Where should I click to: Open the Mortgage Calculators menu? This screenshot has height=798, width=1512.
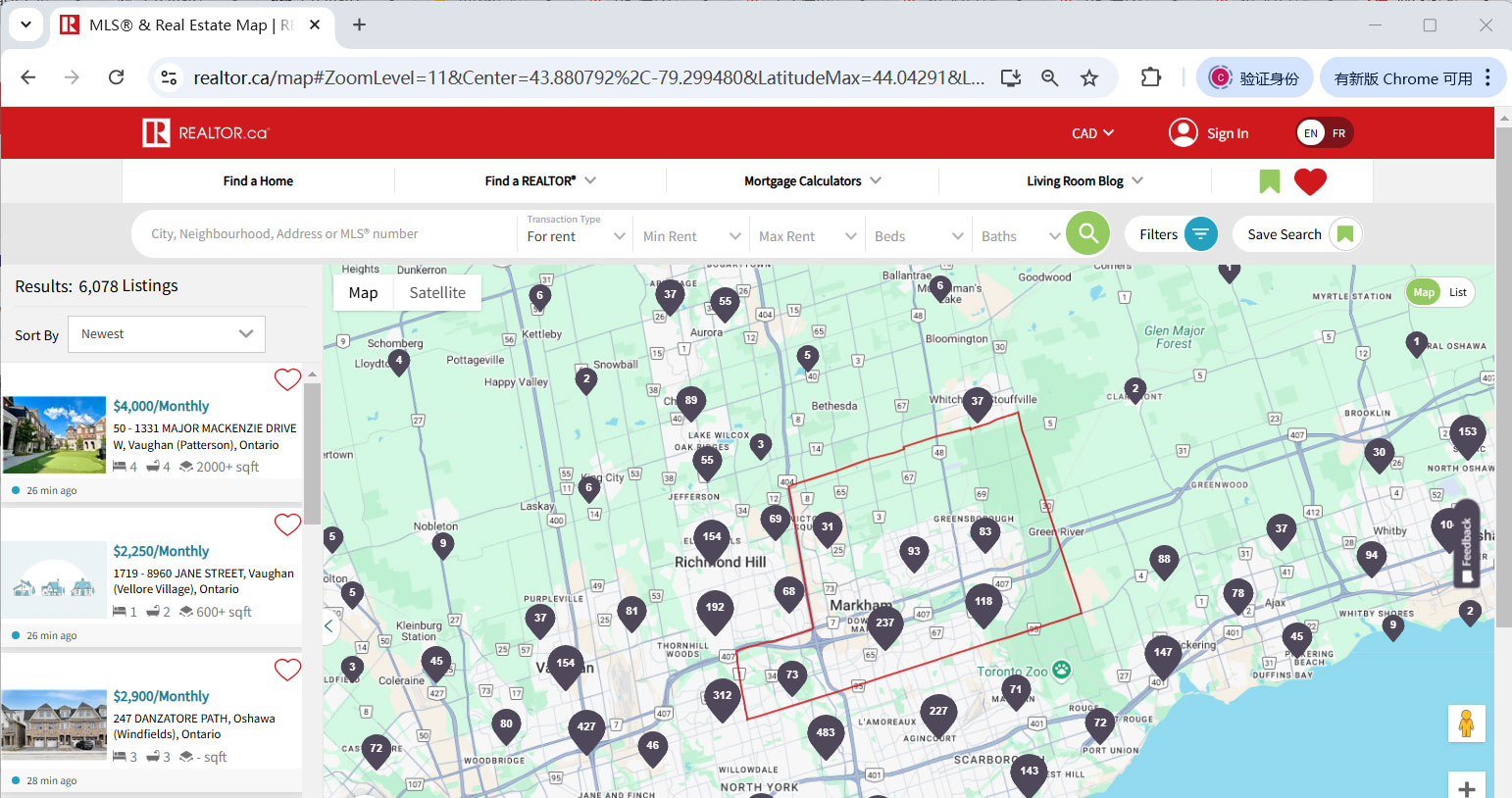[812, 181]
